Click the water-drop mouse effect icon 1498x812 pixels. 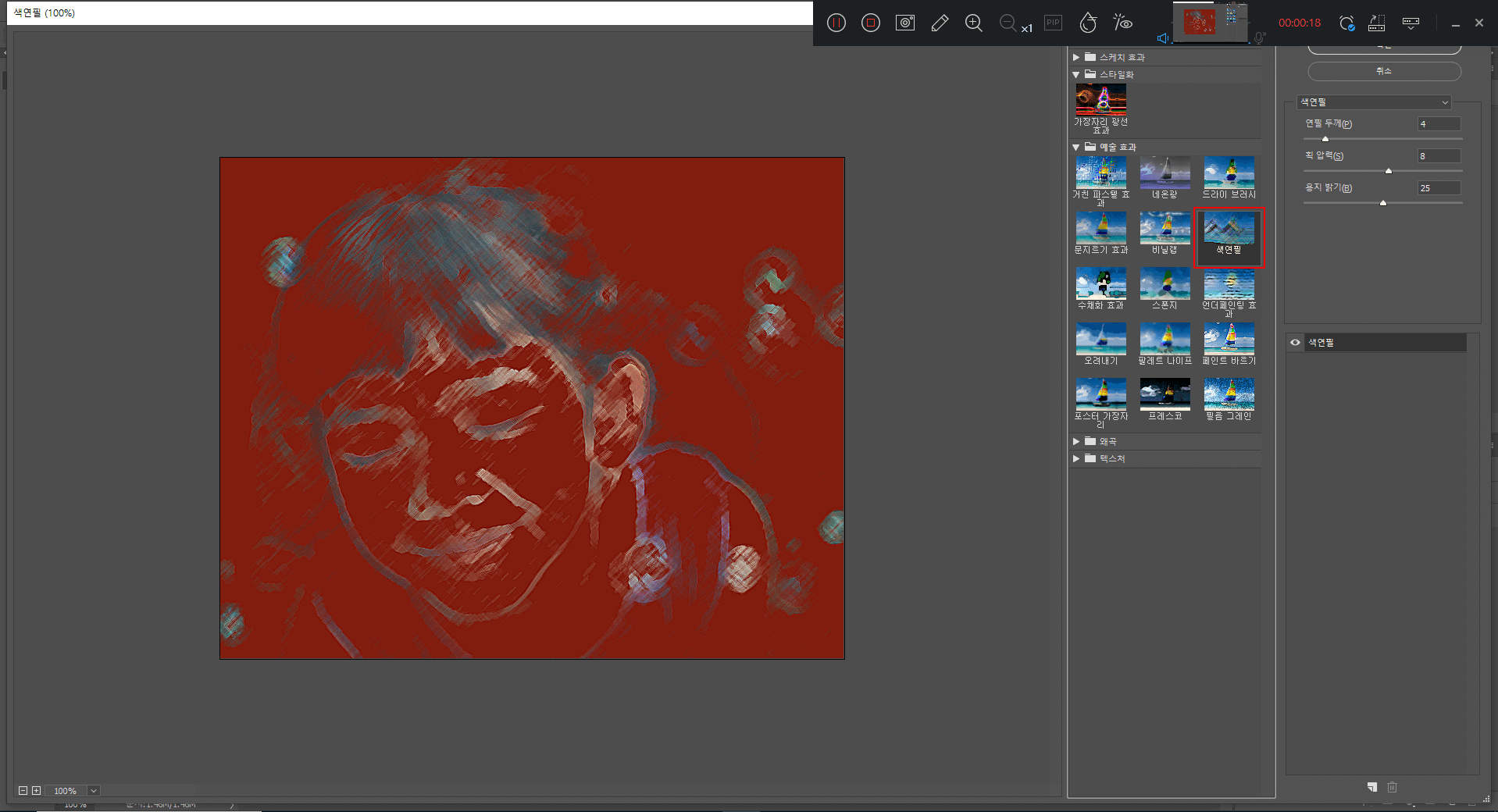click(1088, 23)
